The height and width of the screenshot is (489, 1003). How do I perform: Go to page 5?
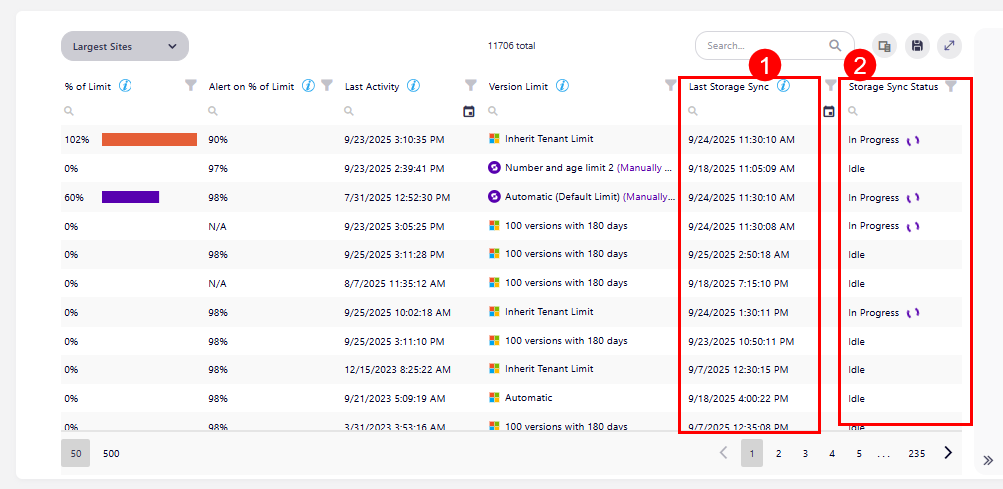(x=858, y=453)
